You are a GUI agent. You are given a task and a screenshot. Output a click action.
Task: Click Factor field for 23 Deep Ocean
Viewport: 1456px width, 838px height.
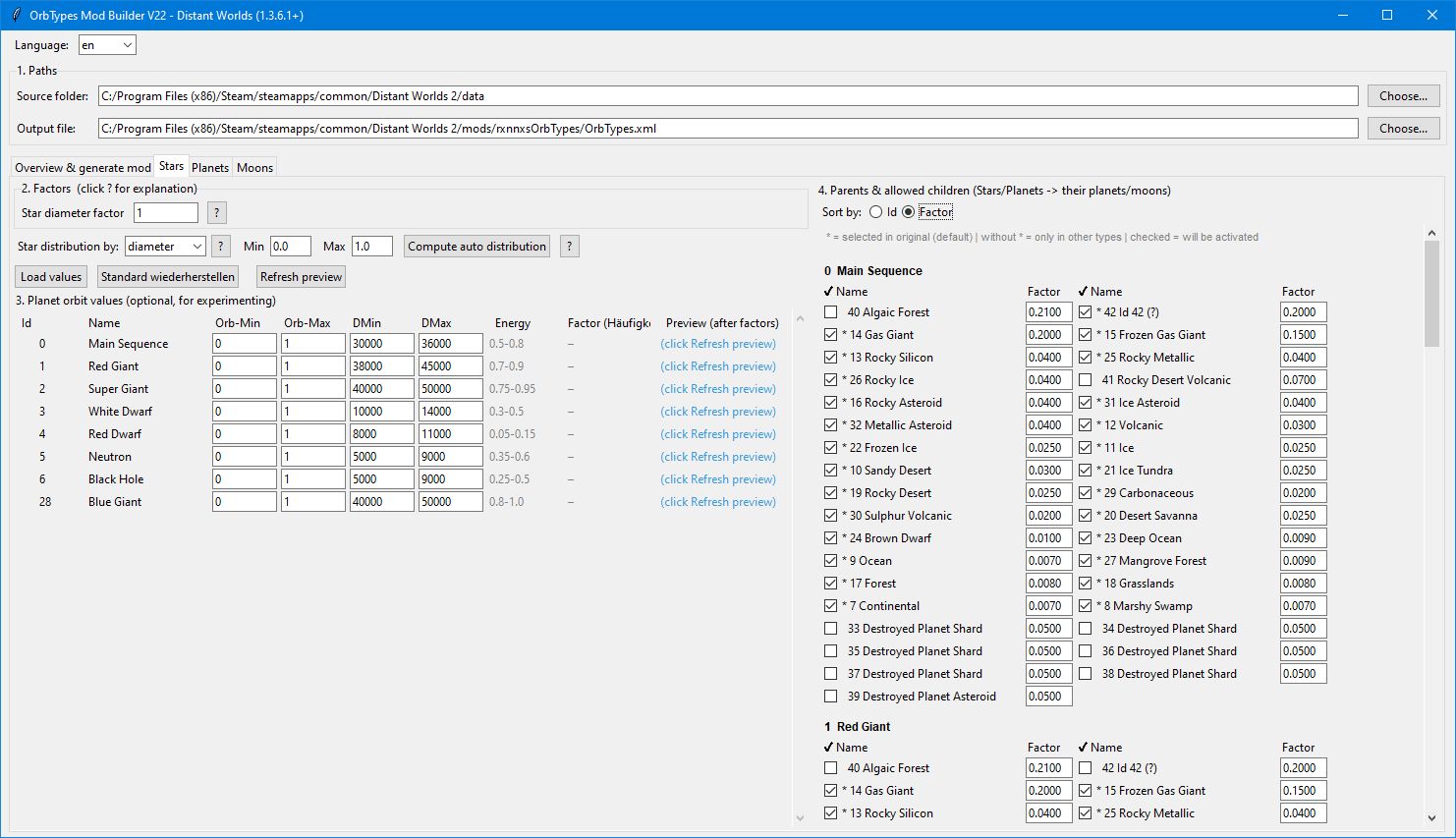[x=1304, y=538]
